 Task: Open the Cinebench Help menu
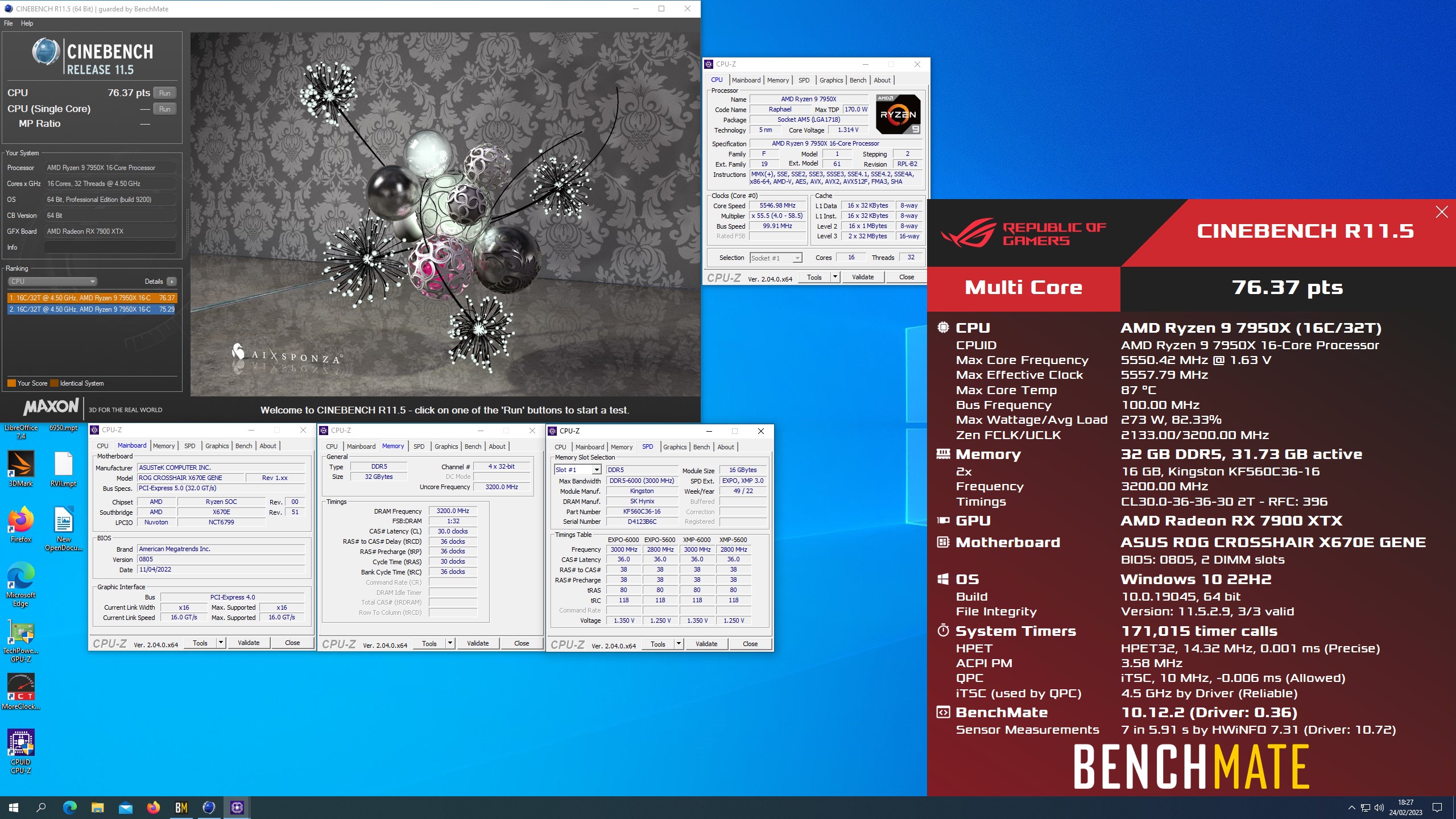pyautogui.click(x=27, y=23)
